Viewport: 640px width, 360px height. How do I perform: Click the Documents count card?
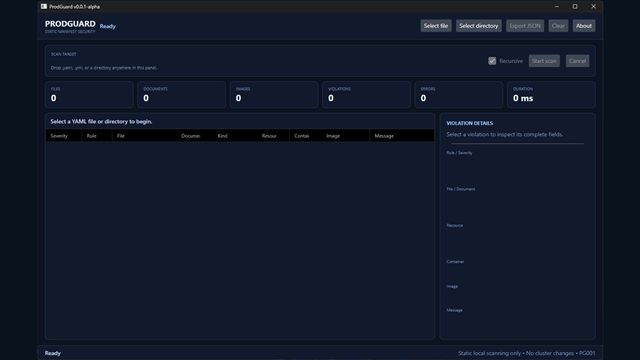[x=182, y=95]
